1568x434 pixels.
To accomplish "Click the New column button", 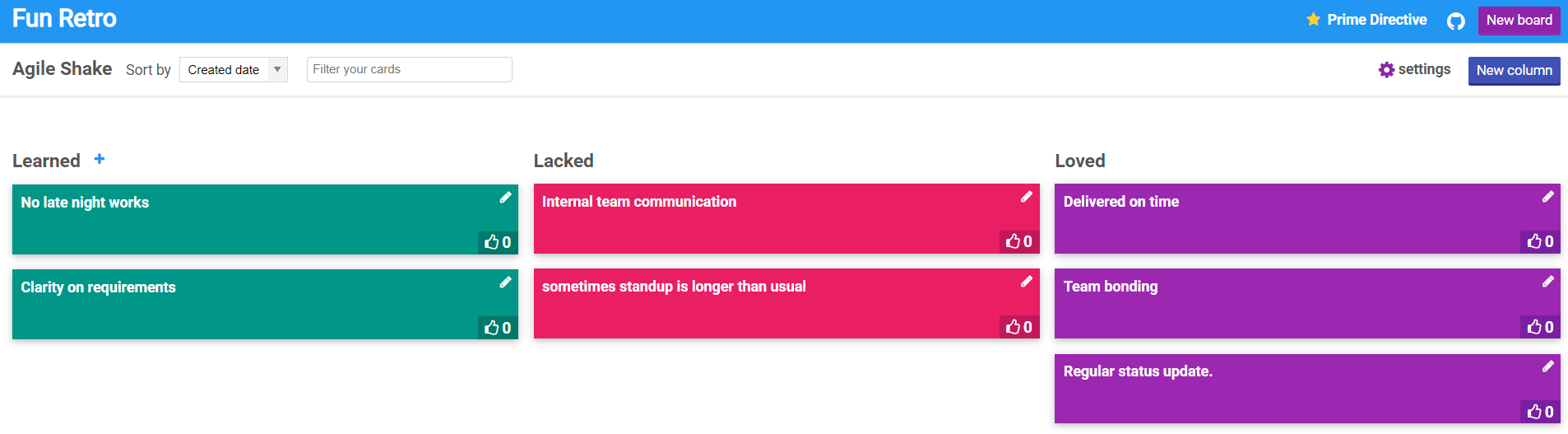I will [1514, 71].
